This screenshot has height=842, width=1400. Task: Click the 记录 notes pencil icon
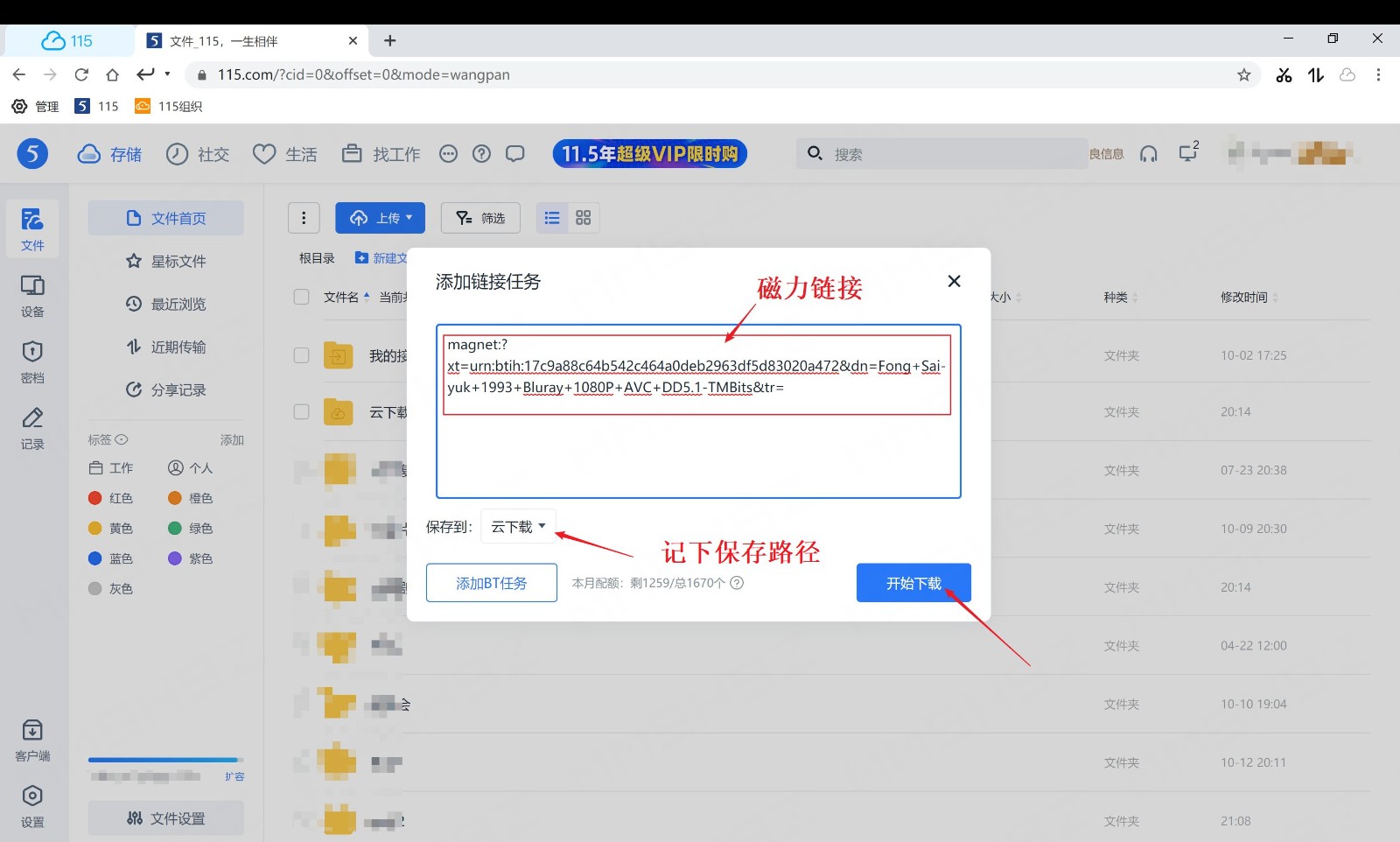click(x=32, y=427)
